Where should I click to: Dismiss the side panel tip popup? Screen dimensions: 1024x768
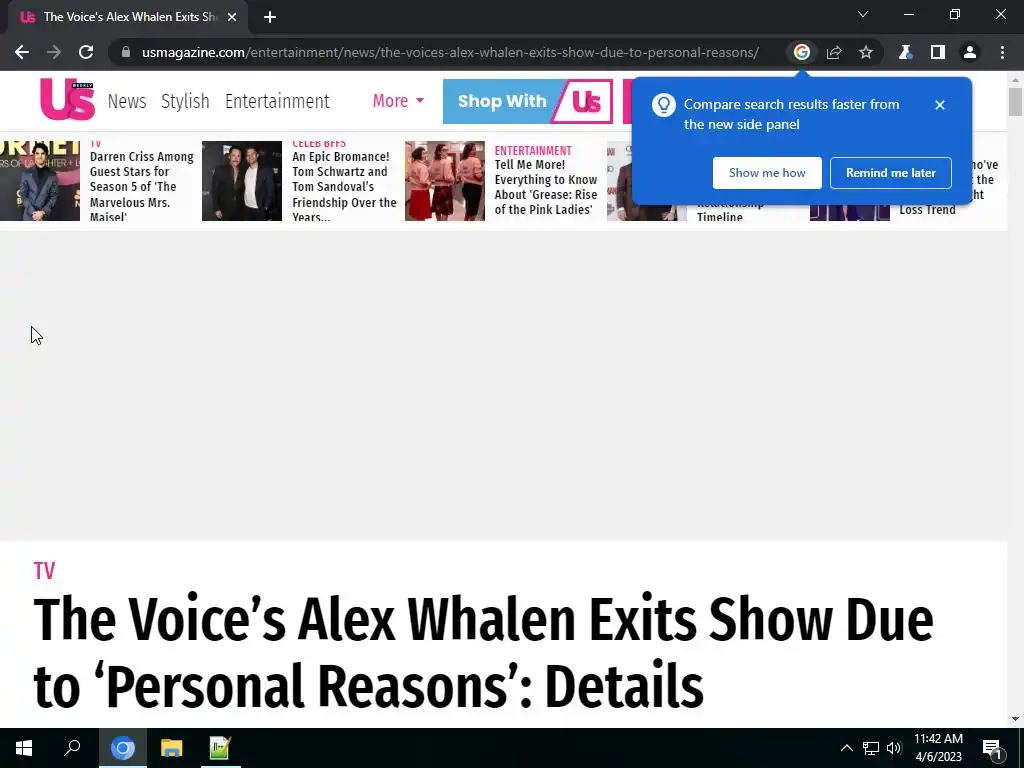coord(940,104)
